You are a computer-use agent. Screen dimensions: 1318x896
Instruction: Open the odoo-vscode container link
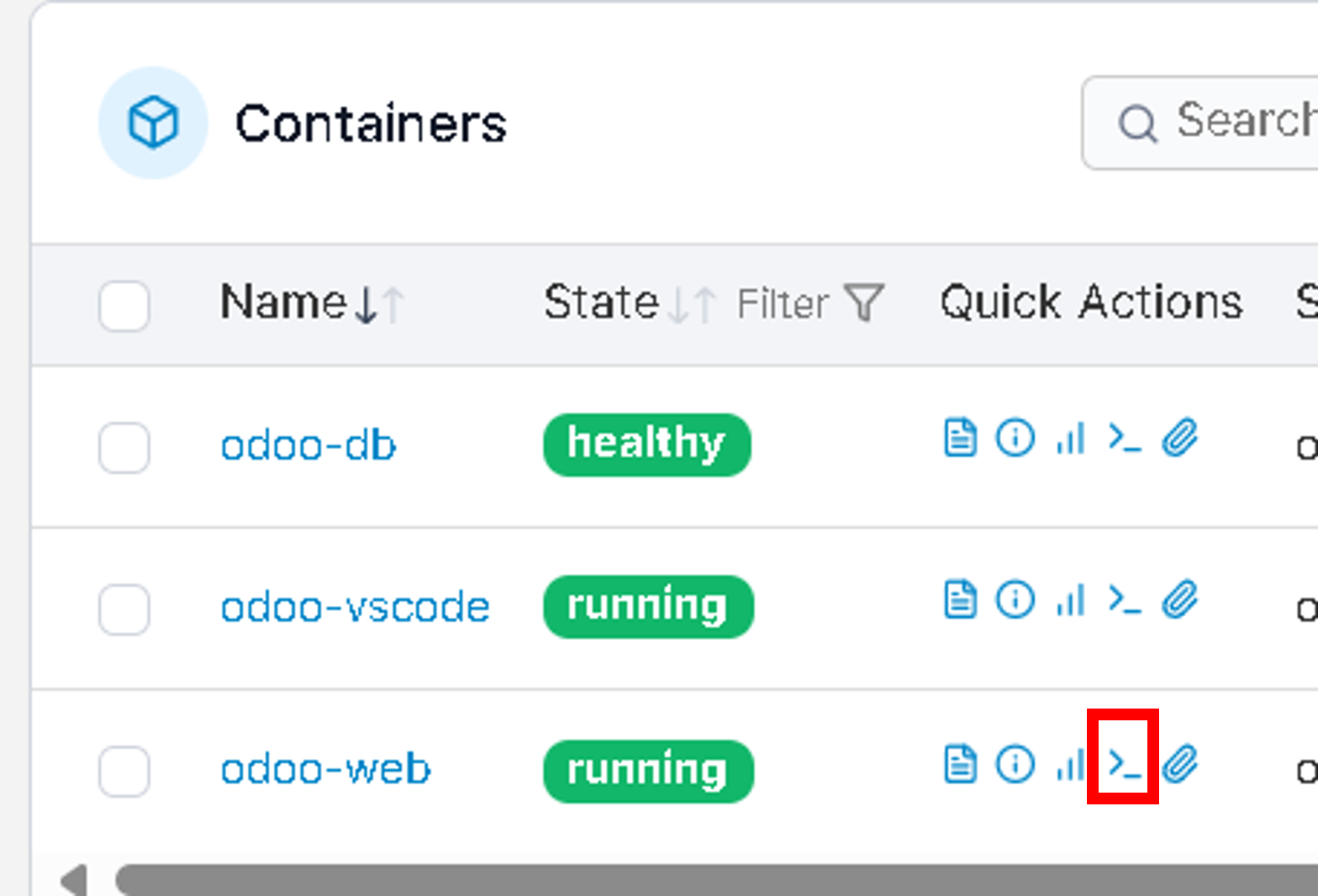(355, 607)
